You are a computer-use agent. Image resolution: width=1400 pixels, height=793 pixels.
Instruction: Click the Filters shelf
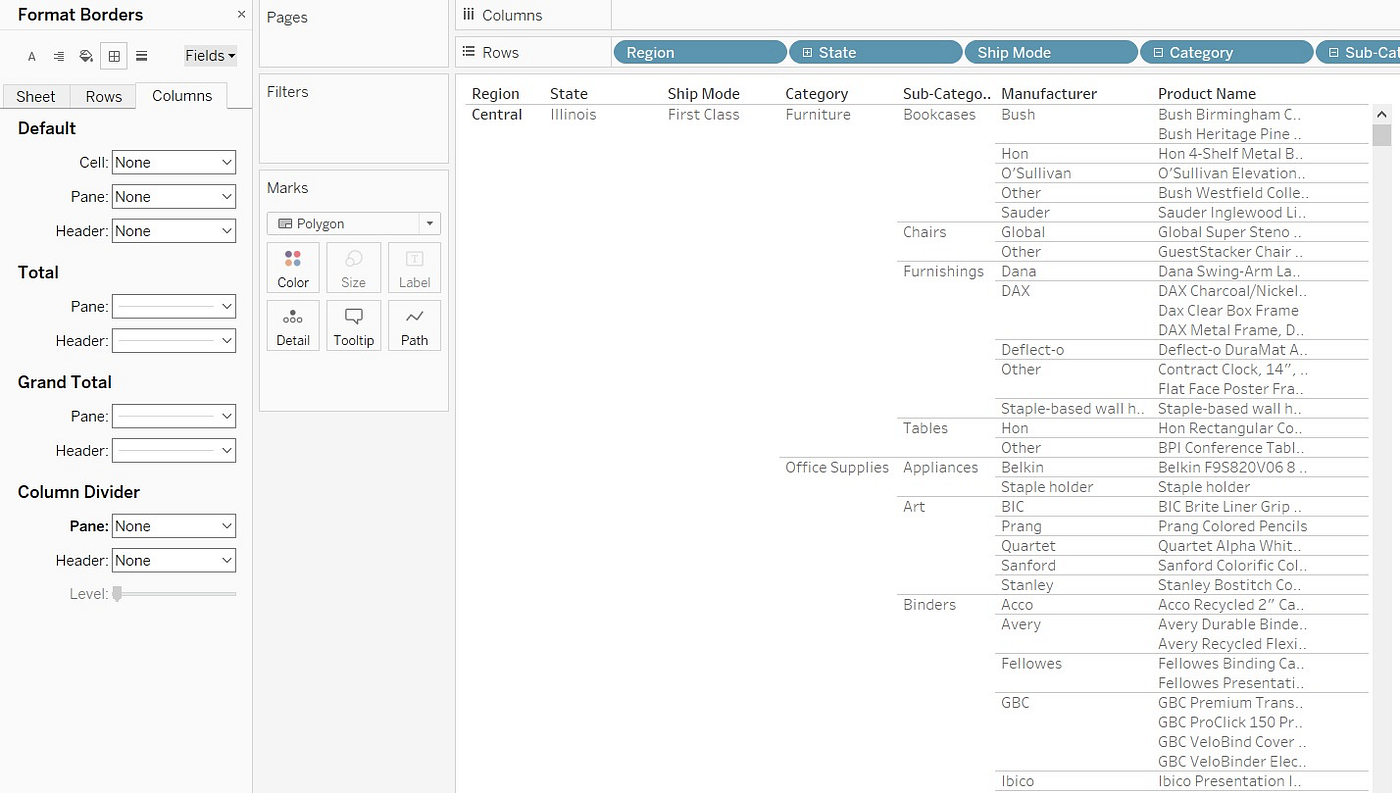click(x=353, y=119)
